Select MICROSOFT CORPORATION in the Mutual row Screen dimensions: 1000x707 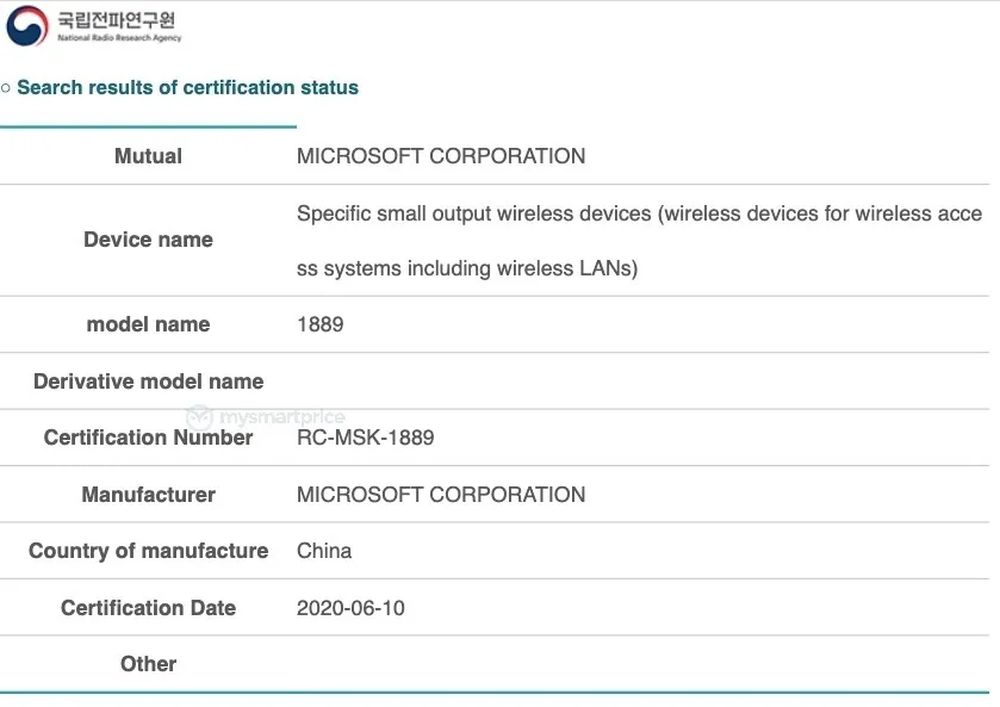(441, 156)
